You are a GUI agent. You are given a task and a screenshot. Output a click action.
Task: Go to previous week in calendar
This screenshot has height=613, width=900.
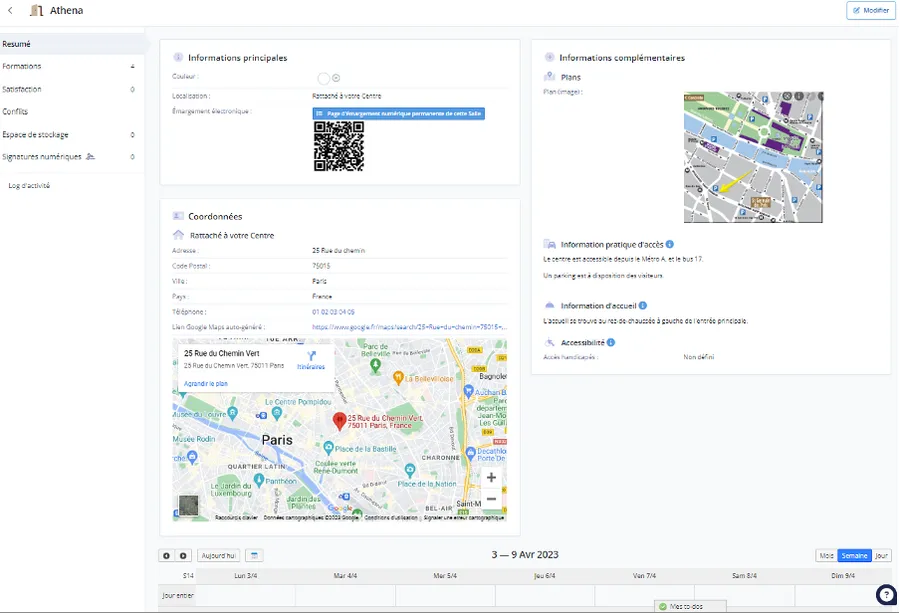[x=166, y=556]
